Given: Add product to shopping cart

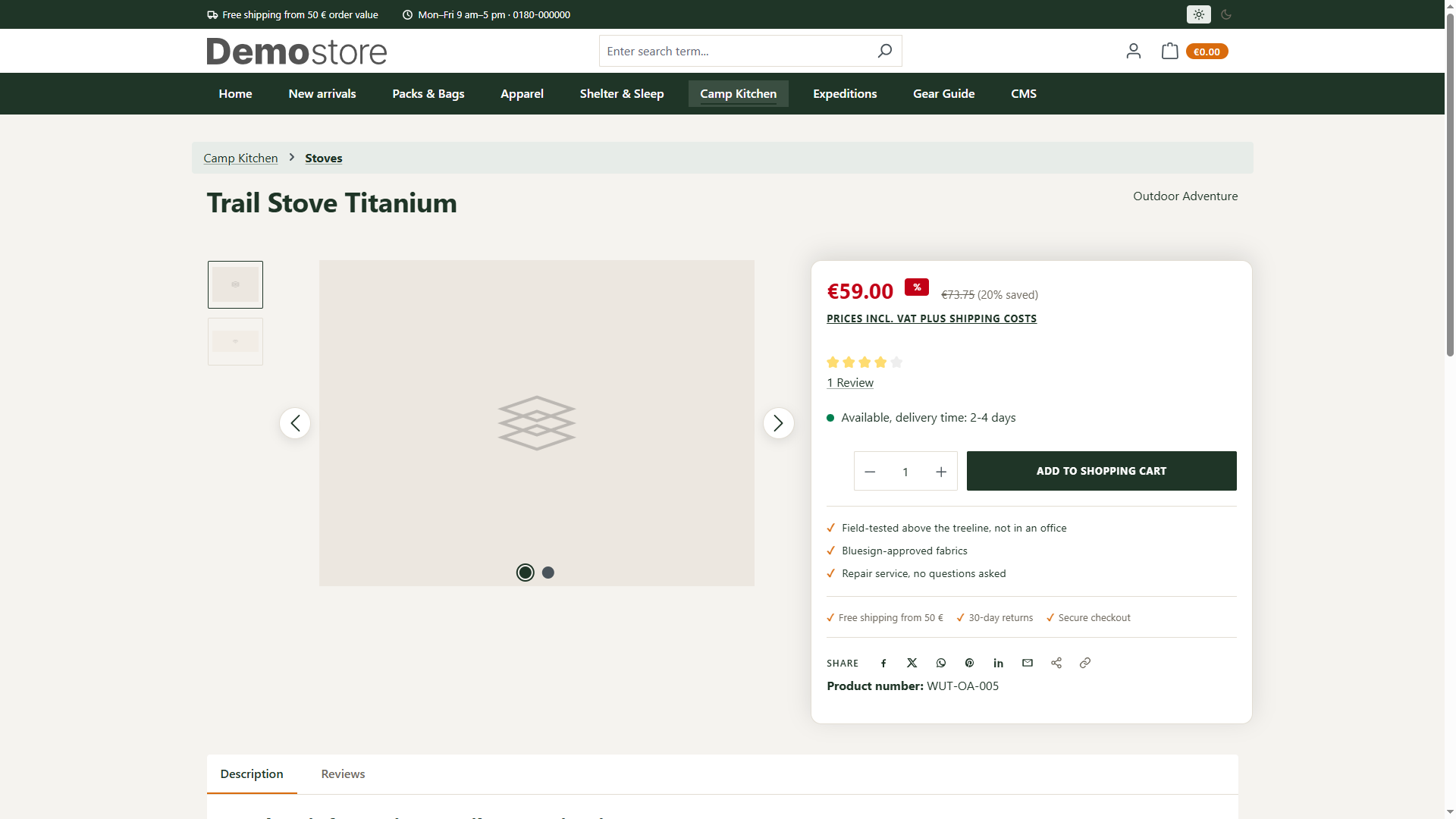Looking at the screenshot, I should [1101, 471].
